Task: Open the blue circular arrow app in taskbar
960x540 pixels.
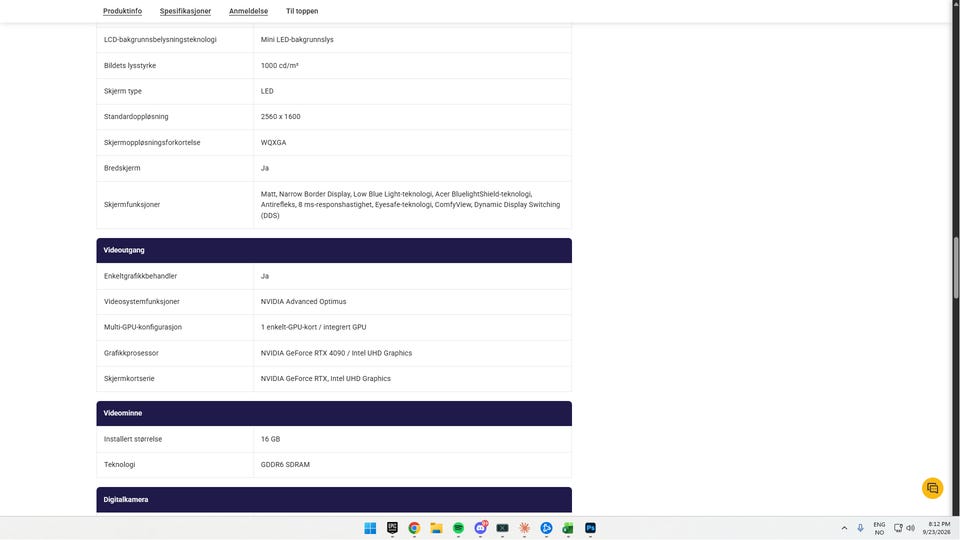Action: tap(546, 528)
